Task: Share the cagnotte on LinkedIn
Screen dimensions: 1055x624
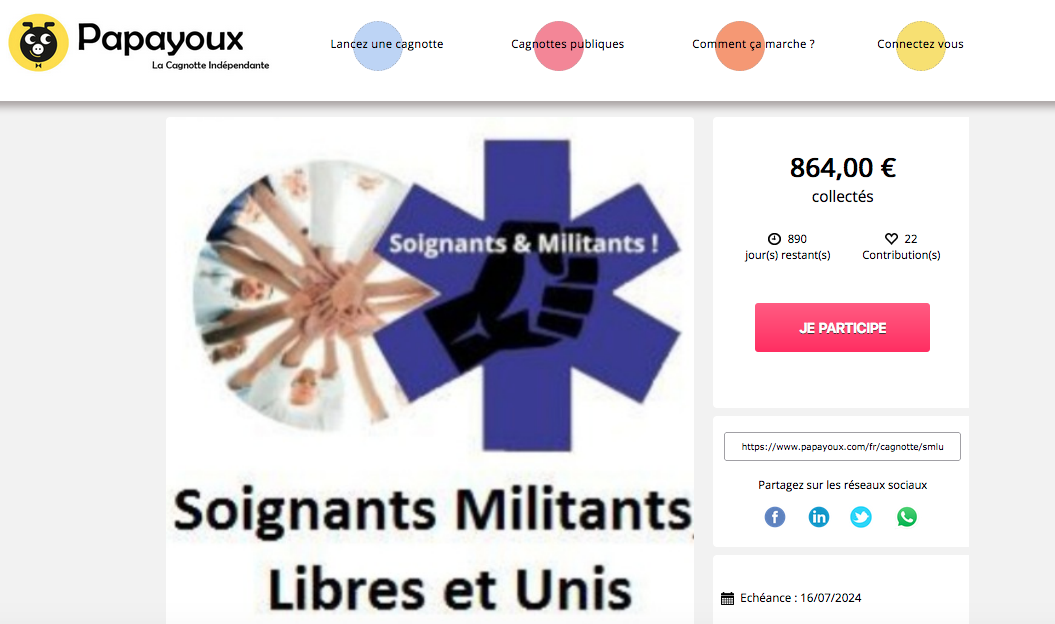Action: pos(818,517)
